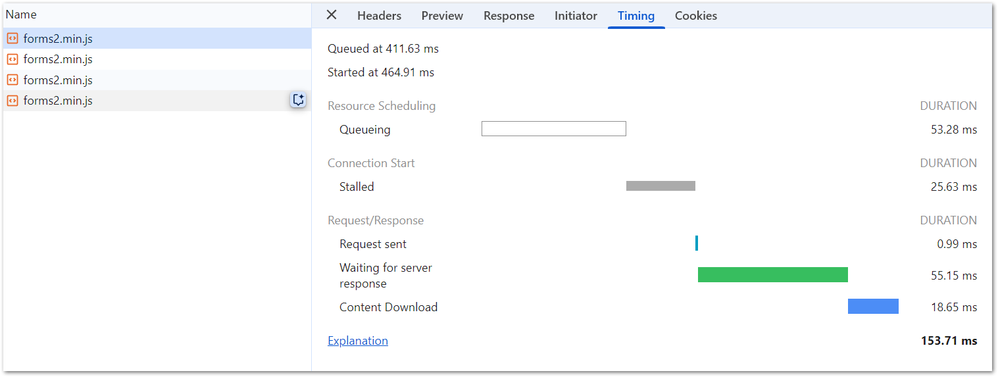Viewport: 998px width, 377px height.
Task: Click the blue Content Download bar
Action: (873, 306)
